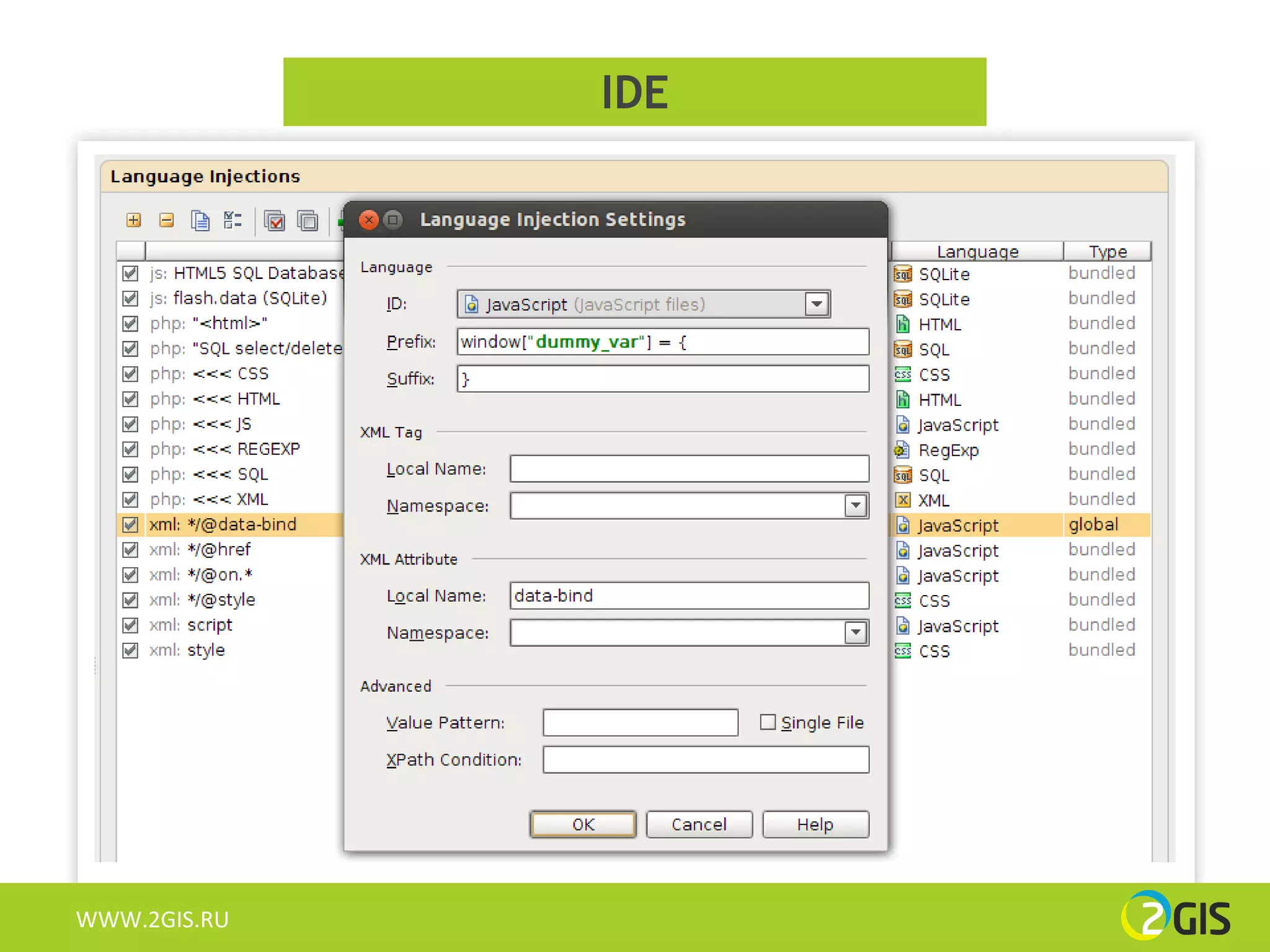The image size is (1270, 952).
Task: Click the Enable selected injections icon
Action: [274, 221]
